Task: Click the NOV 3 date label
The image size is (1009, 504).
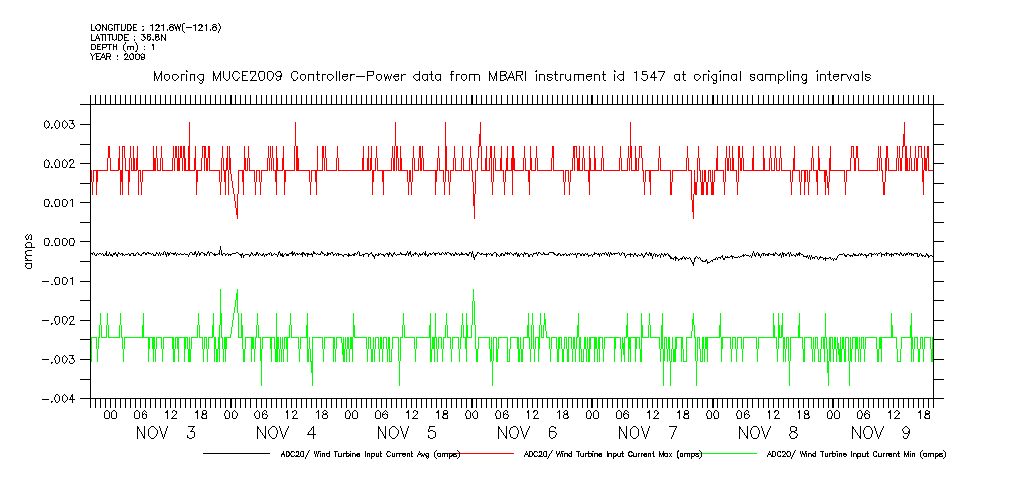Action: coord(167,433)
